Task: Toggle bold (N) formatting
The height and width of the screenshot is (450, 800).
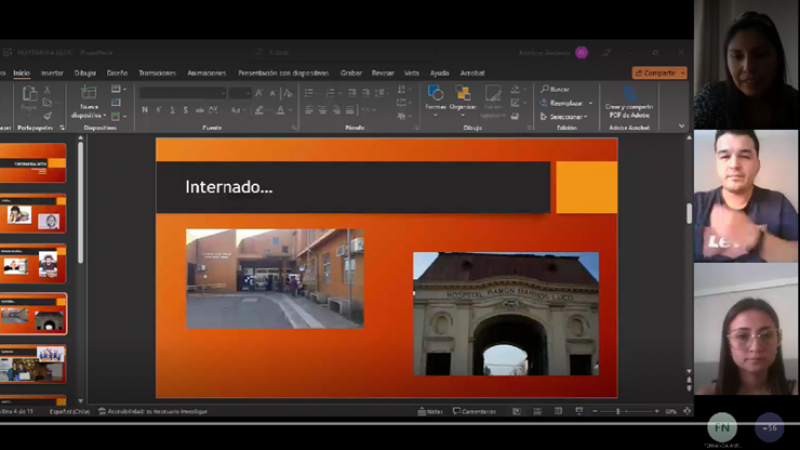Action: click(x=145, y=110)
